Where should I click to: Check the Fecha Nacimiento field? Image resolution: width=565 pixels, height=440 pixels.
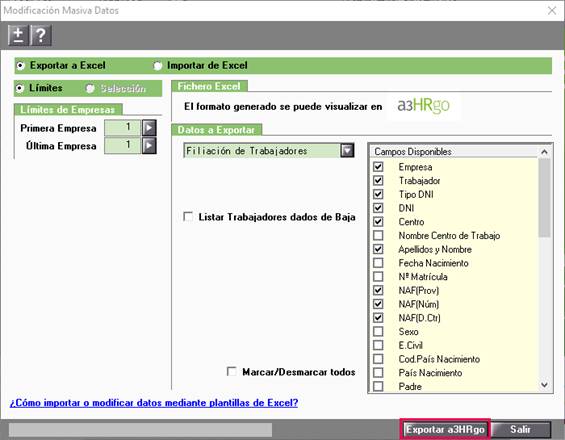coord(378,263)
